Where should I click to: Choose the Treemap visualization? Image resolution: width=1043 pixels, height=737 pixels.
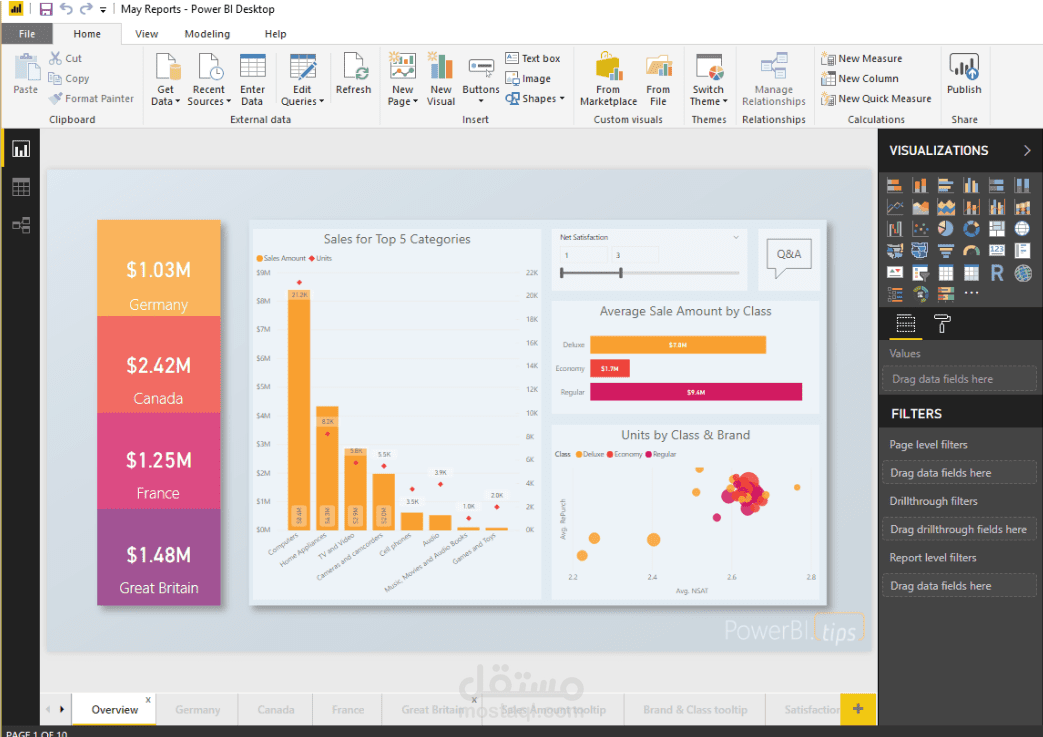[996, 228]
